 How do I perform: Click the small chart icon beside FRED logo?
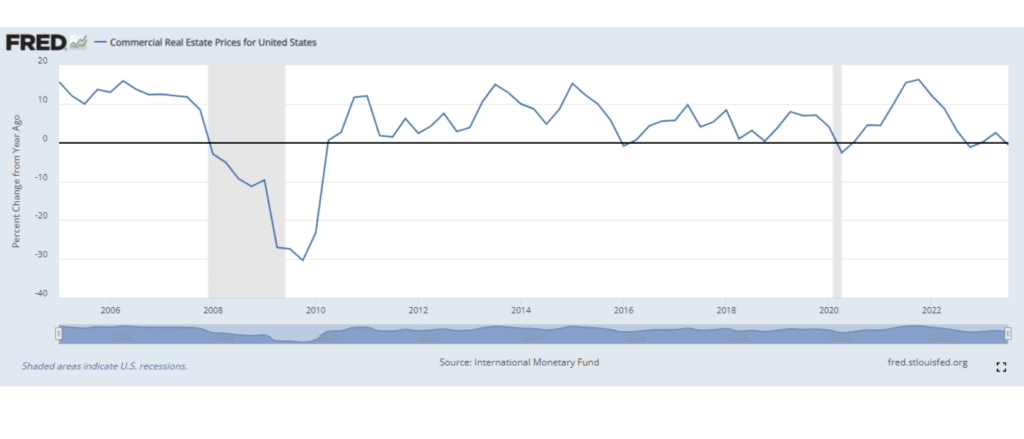77,42
